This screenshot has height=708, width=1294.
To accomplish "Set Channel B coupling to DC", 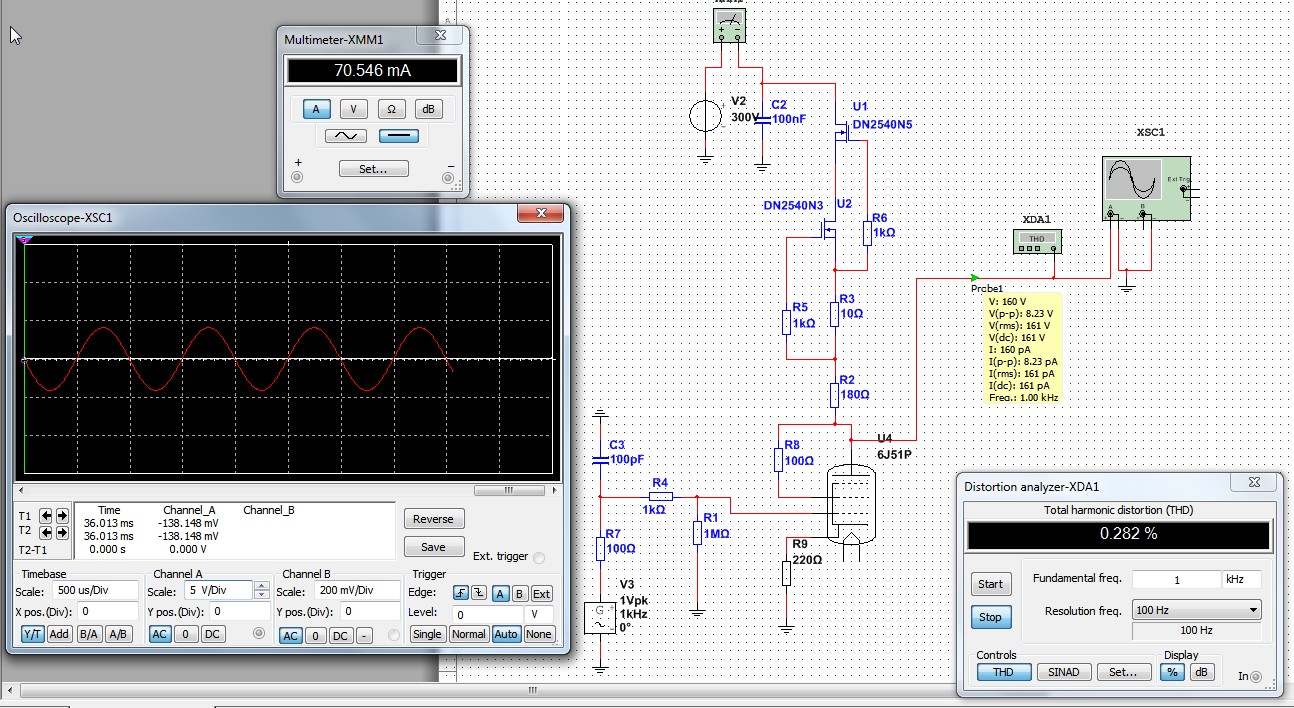I will 340,635.
